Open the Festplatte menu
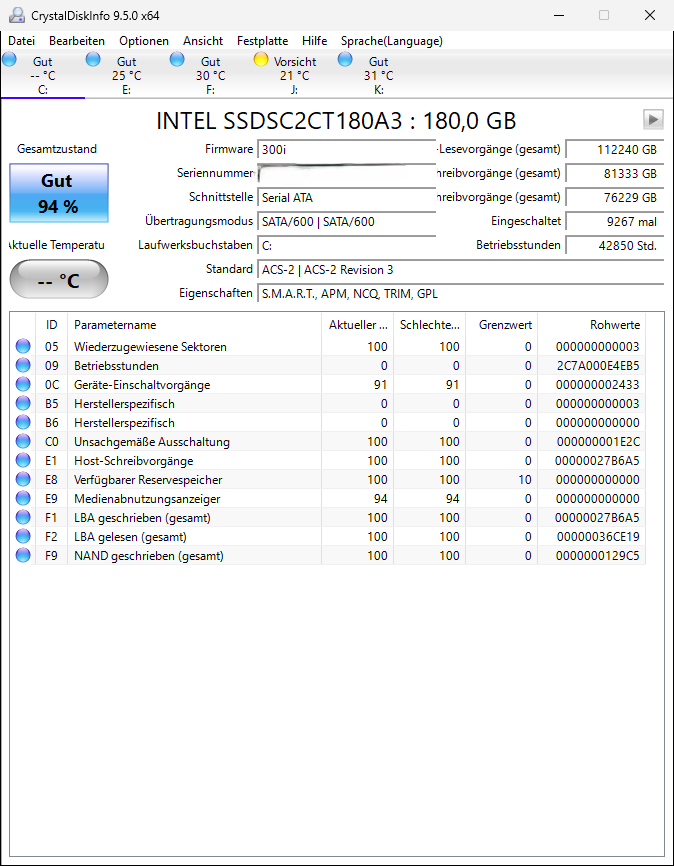674x866 pixels. coord(262,41)
